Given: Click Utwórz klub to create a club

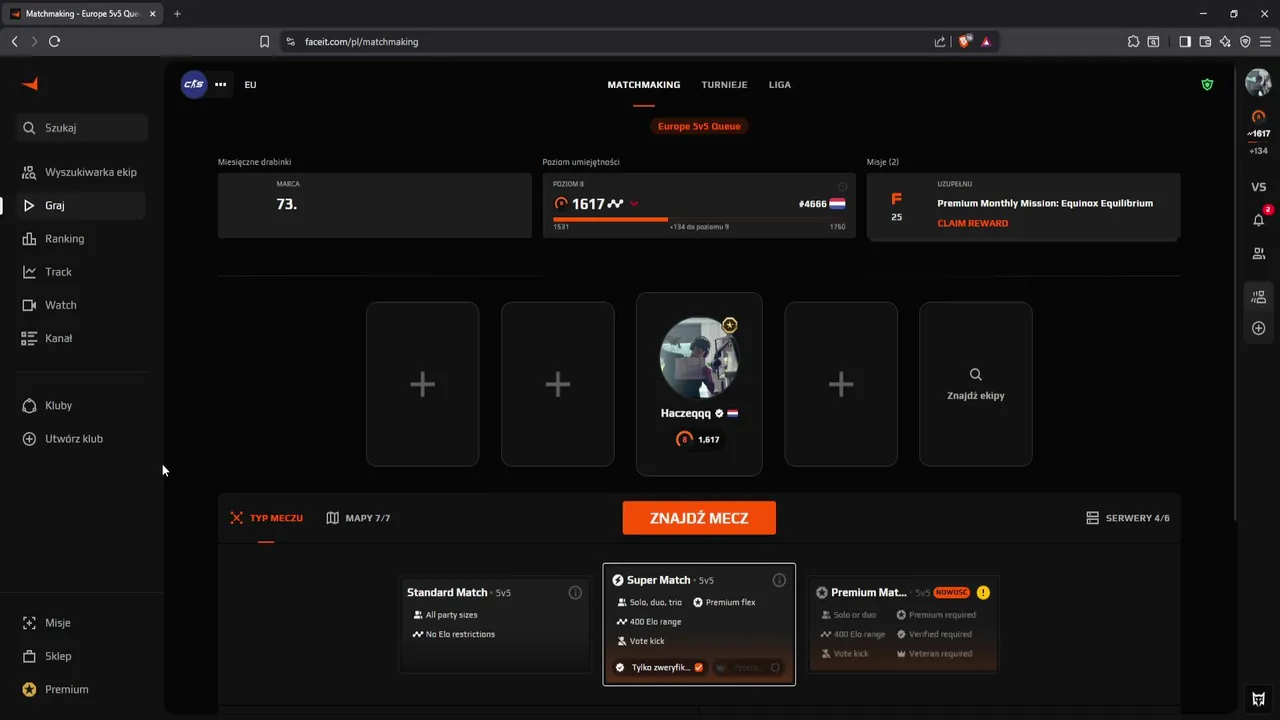Looking at the screenshot, I should [x=80, y=439].
